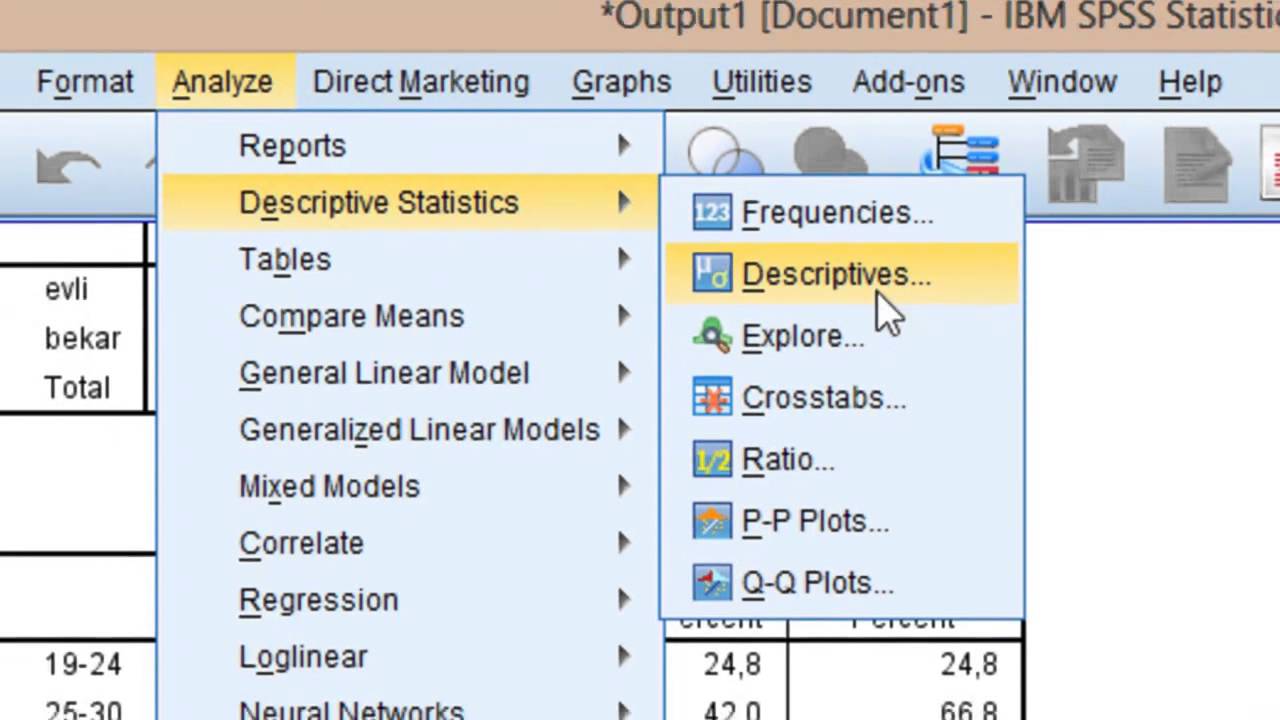Click the Explore magnifier icon
Image resolution: width=1280 pixels, height=720 pixels.
click(x=712, y=336)
